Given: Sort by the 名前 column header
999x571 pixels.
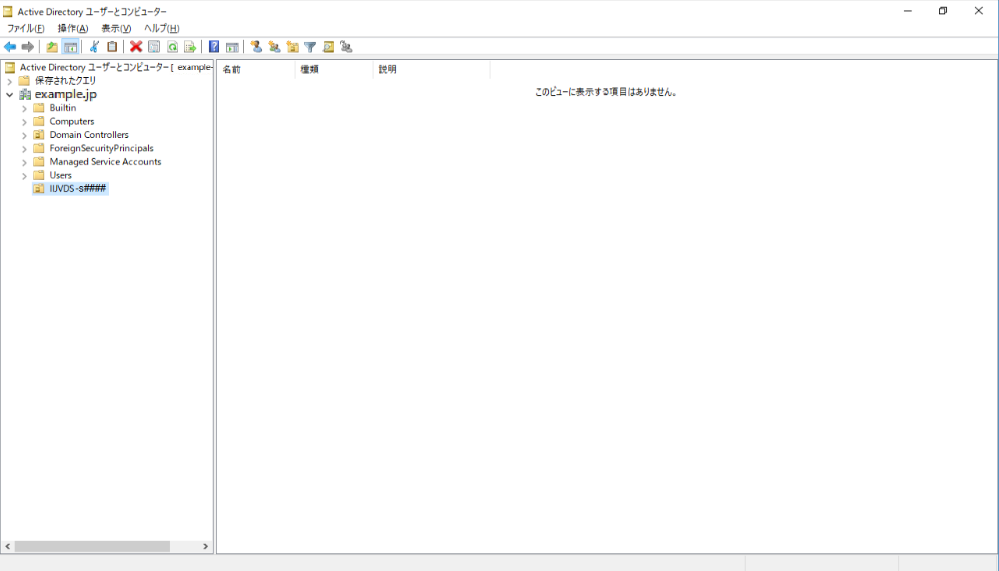Looking at the screenshot, I should [256, 69].
